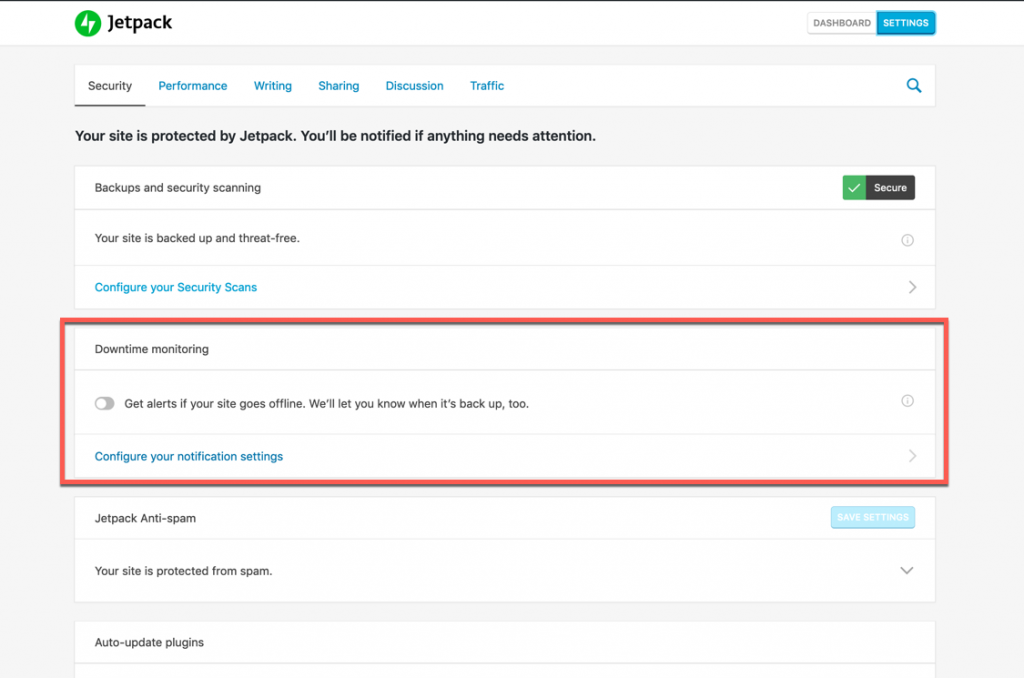Select the Traffic tab
1024x678 pixels.
click(487, 86)
